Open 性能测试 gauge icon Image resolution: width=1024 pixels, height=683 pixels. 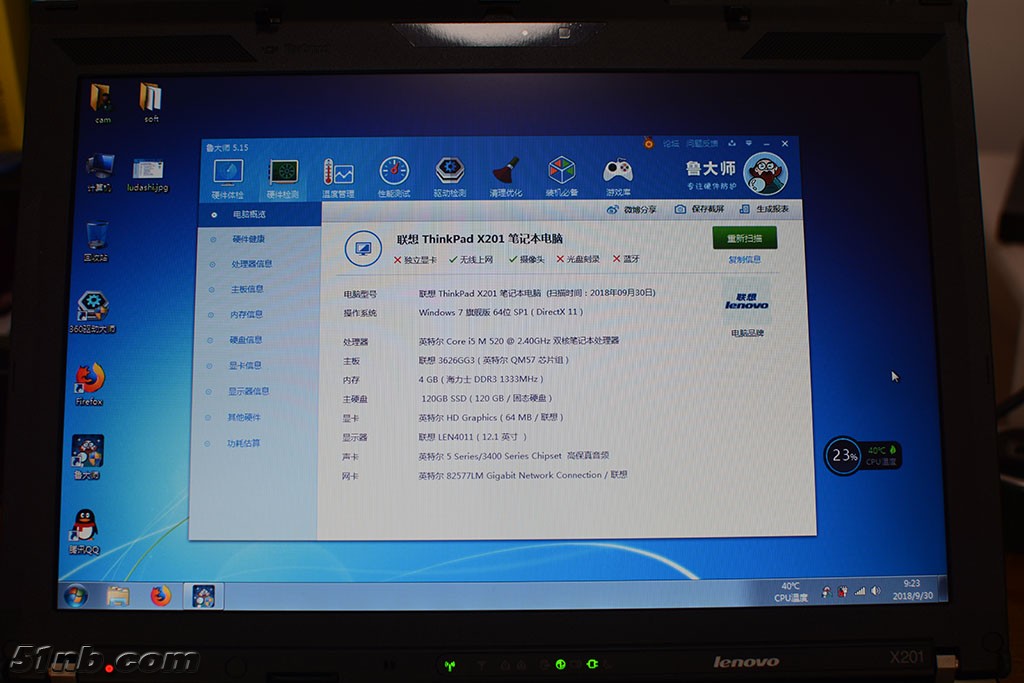pos(394,176)
